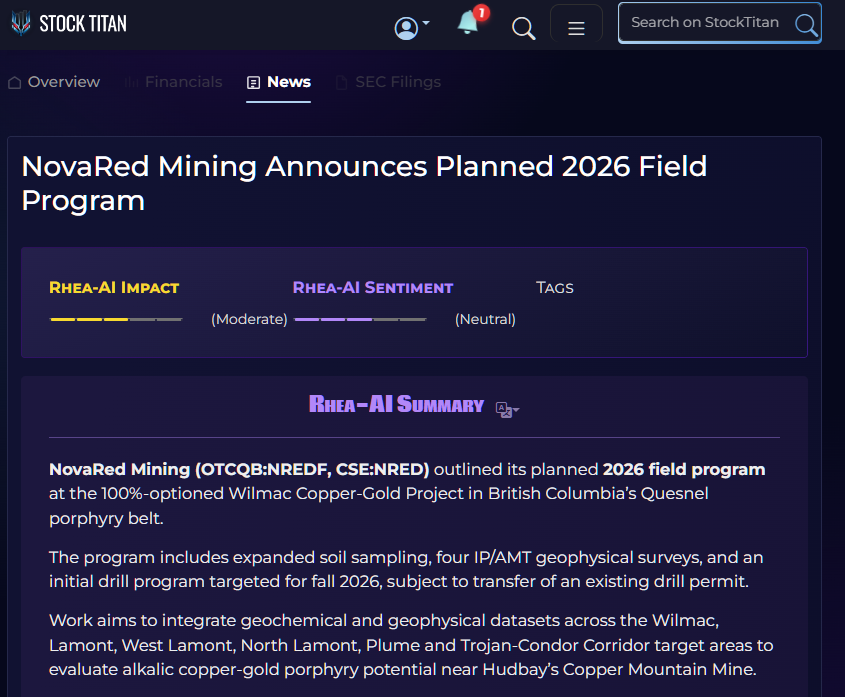This screenshot has height=697, width=845.
Task: Click the Rhea-AI Summary heading
Action: (396, 404)
